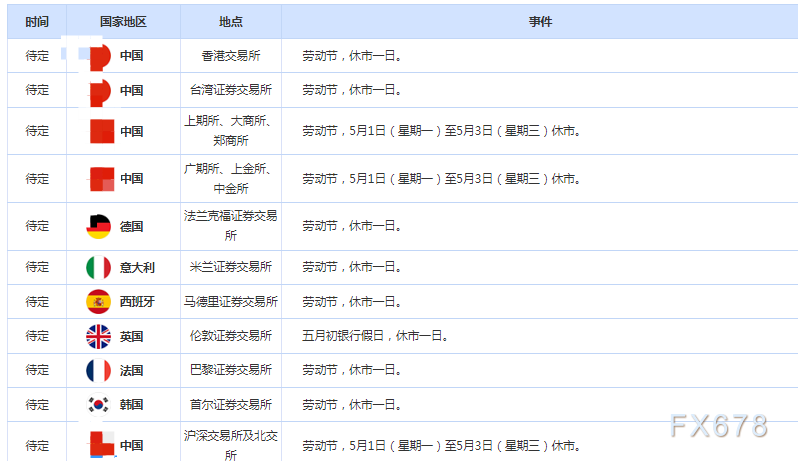Select the 广期所、上金所、中金所 cell
This screenshot has width=798, height=461.
tap(231, 179)
